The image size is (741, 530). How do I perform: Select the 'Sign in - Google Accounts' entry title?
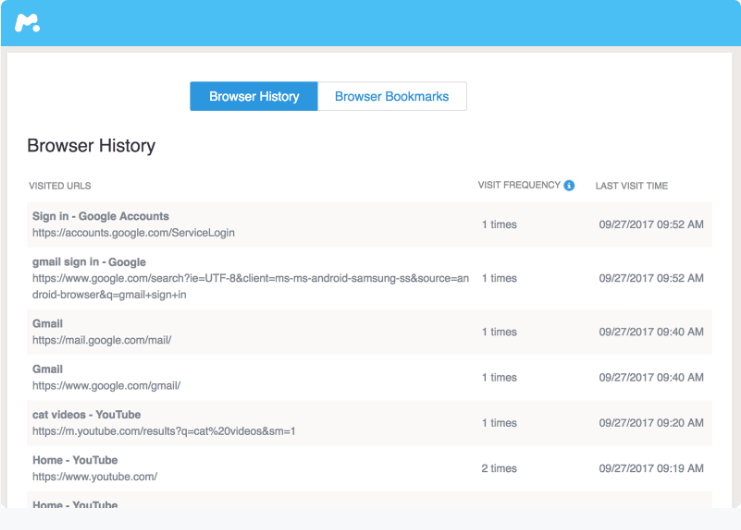click(x=100, y=216)
